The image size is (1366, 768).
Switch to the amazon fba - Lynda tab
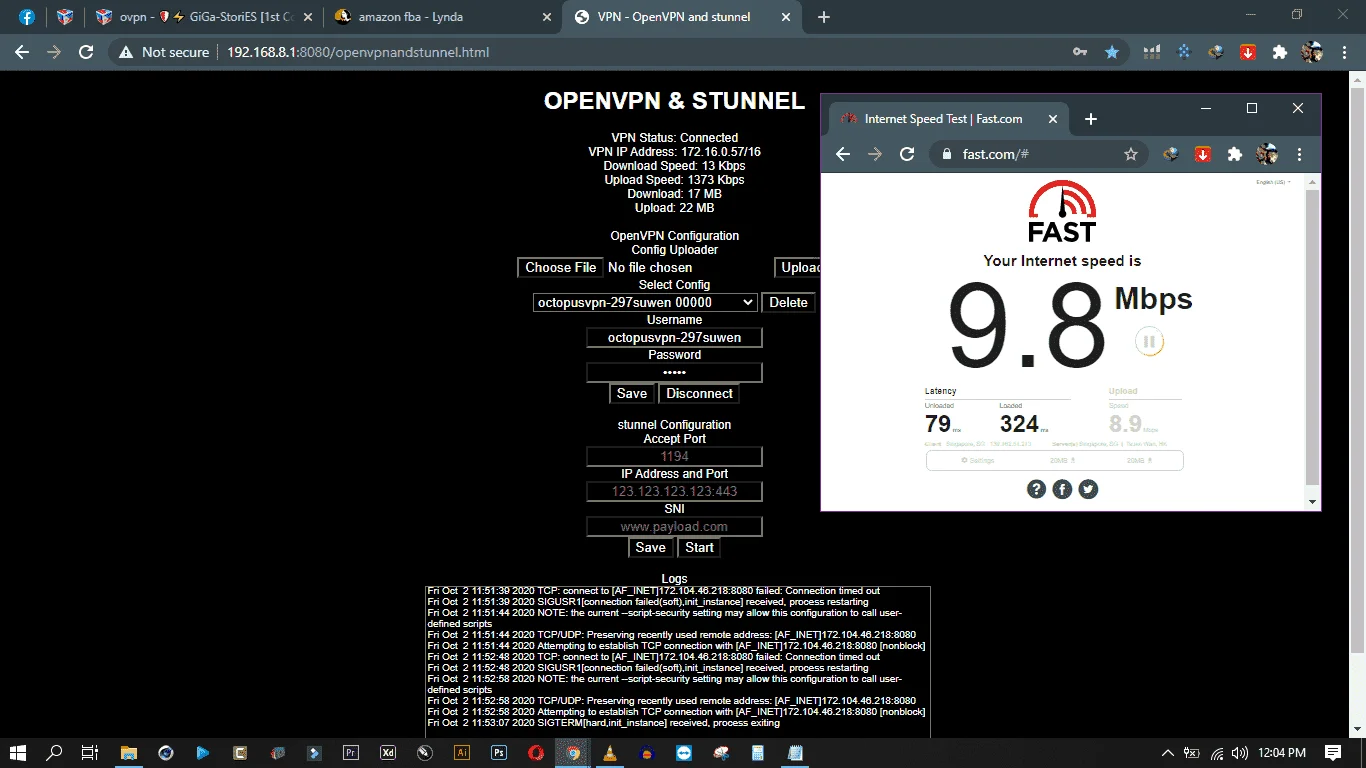(x=443, y=17)
